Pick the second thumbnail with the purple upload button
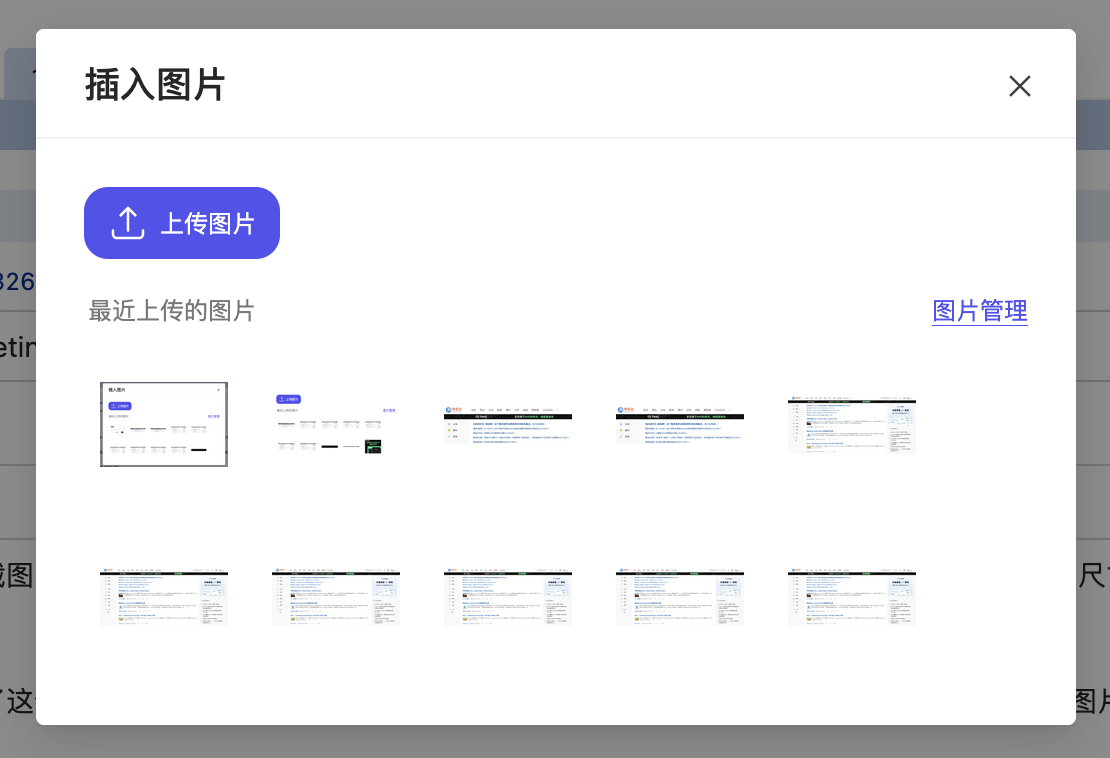This screenshot has width=1110, height=758. click(x=336, y=424)
